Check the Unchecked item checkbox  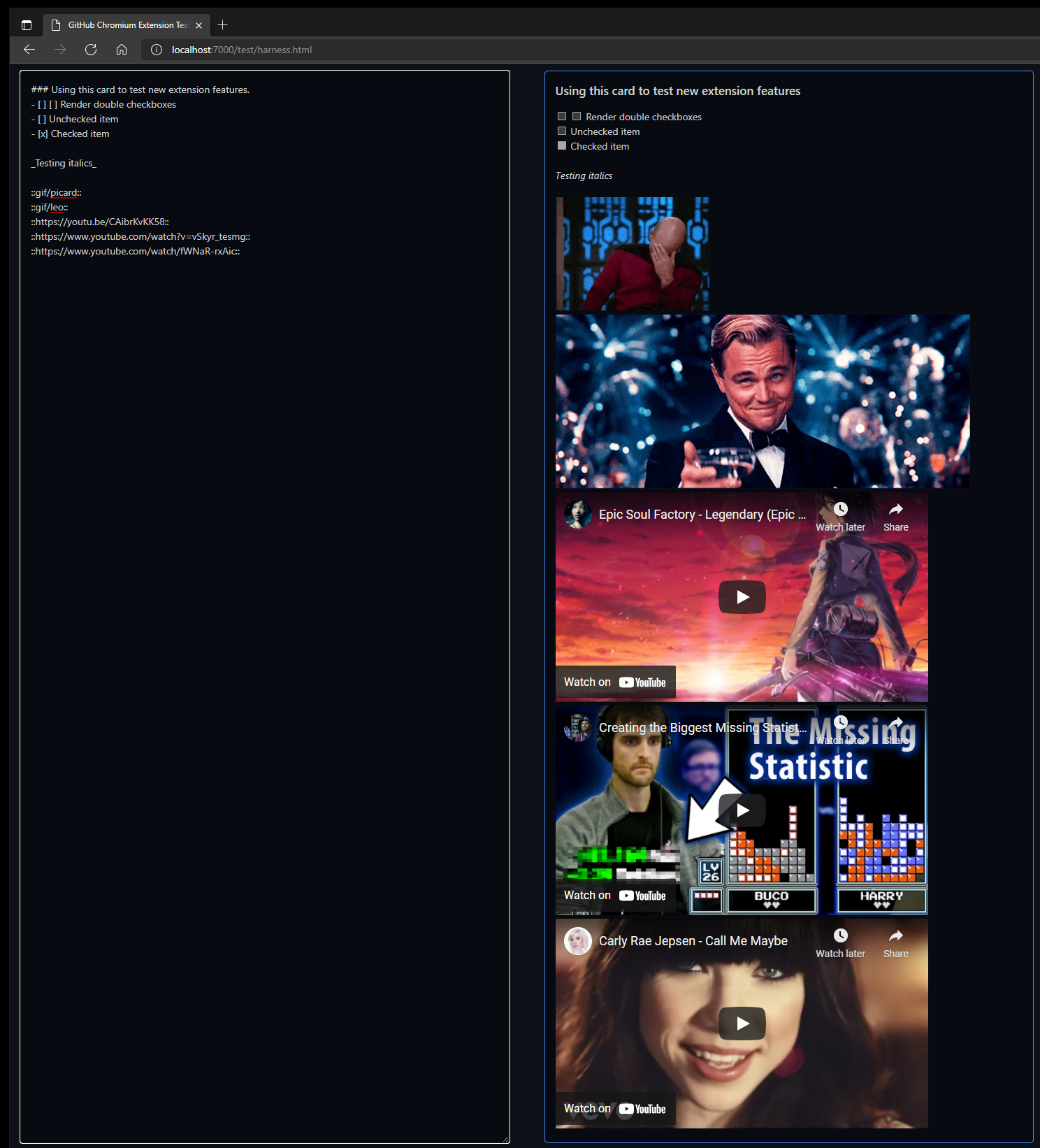click(562, 131)
